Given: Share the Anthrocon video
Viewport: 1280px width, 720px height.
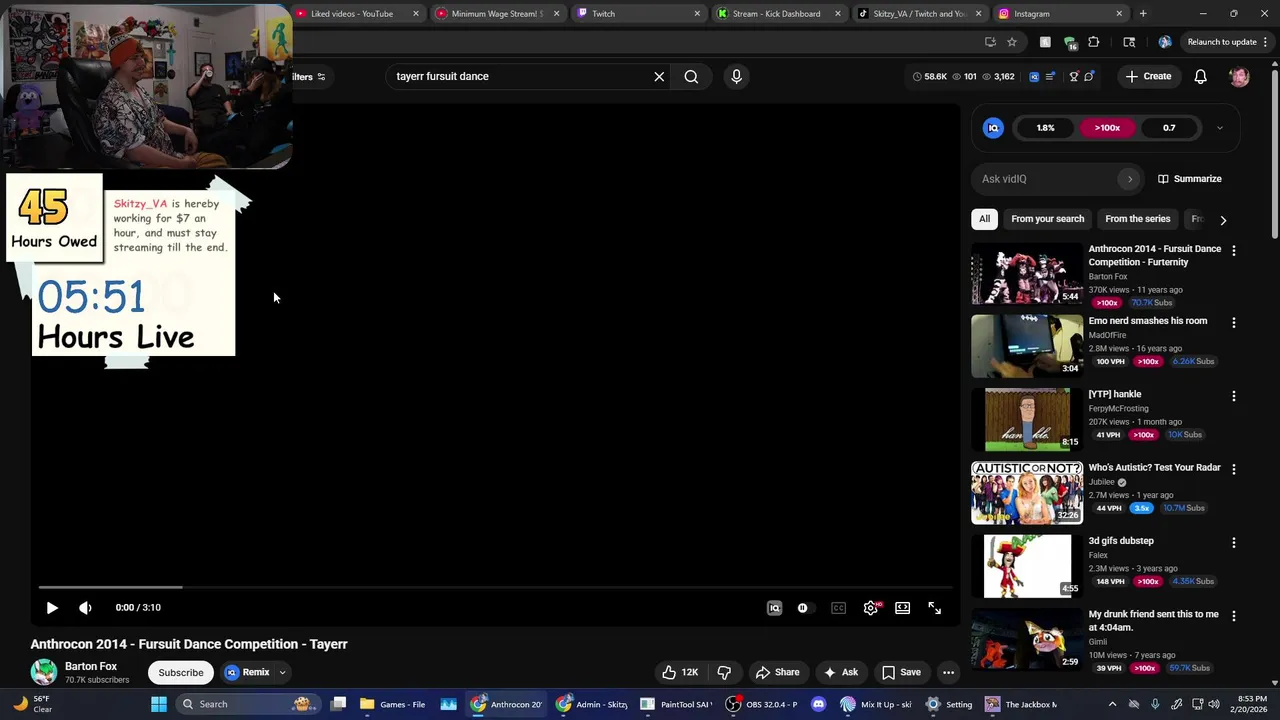Looking at the screenshot, I should (x=777, y=672).
